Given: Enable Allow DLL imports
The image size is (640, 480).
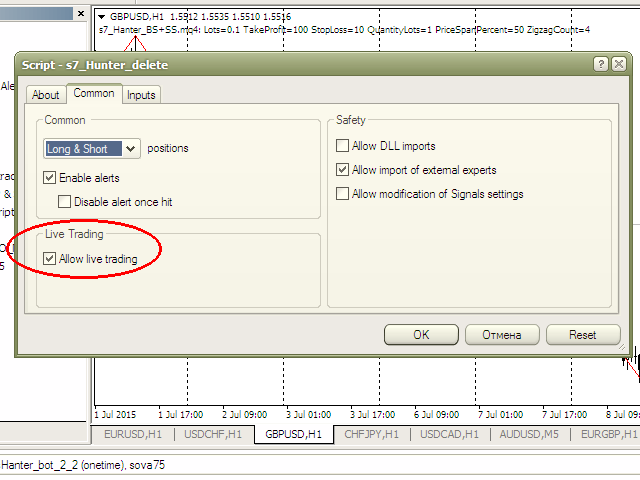Looking at the screenshot, I should (342, 146).
